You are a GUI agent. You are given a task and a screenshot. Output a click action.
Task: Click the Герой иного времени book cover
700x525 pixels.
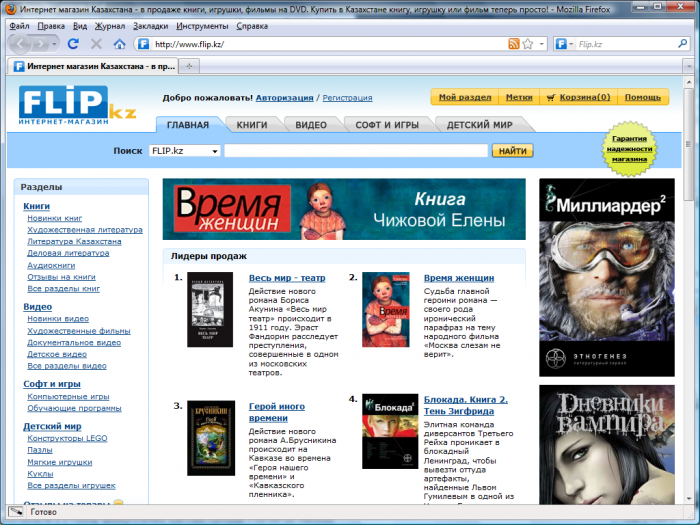[211, 438]
